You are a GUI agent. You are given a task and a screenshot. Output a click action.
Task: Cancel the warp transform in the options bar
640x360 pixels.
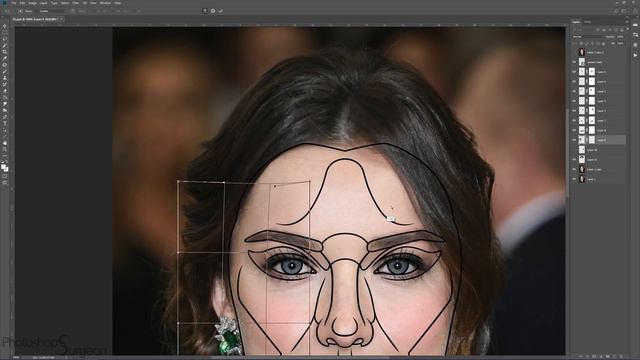(213, 11)
